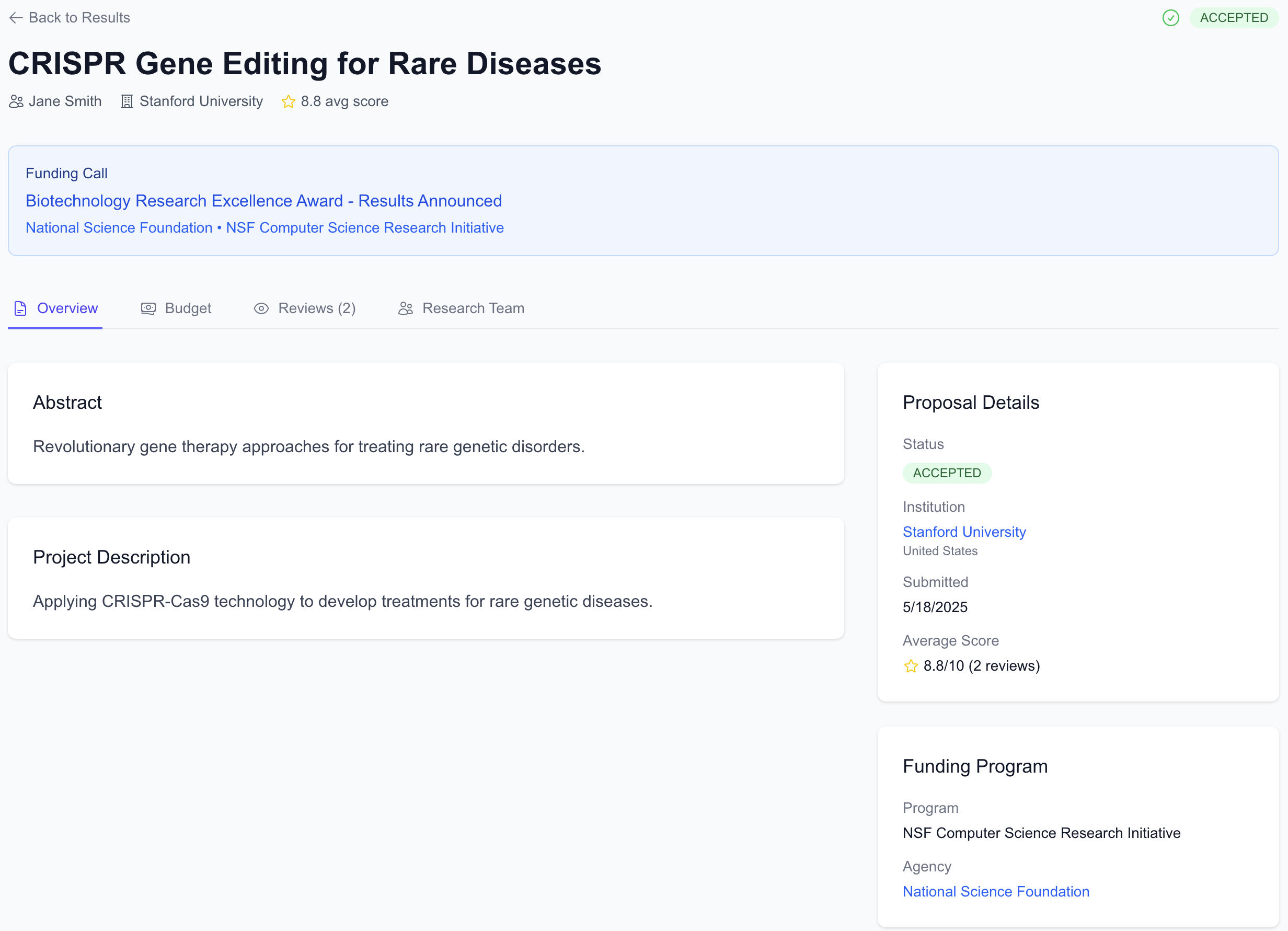Click the people icon beside Jane Smith
1288x931 pixels.
pyautogui.click(x=16, y=102)
